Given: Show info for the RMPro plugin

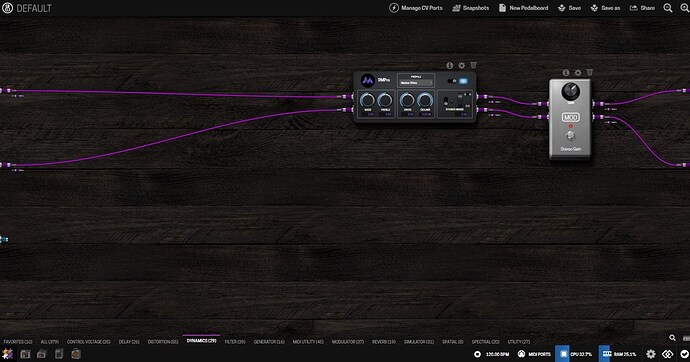Looking at the screenshot, I should pyautogui.click(x=449, y=66).
